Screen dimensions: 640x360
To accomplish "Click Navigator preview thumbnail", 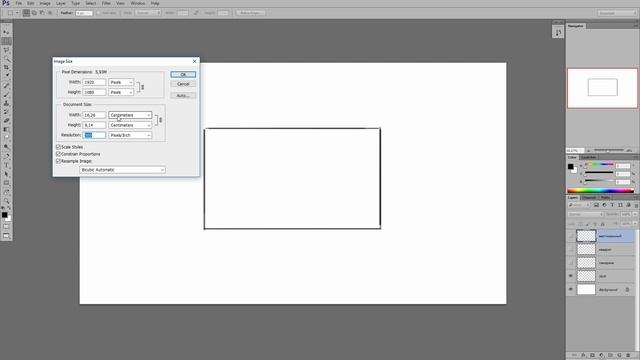I will 602,88.
